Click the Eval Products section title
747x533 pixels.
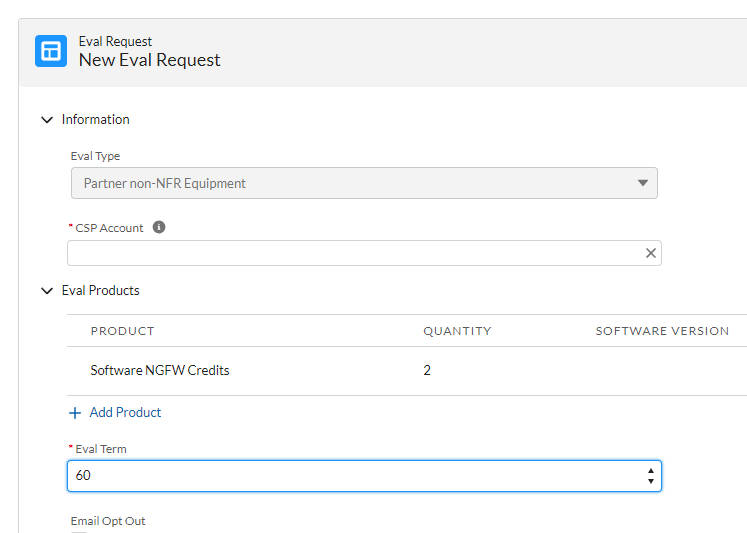click(101, 291)
